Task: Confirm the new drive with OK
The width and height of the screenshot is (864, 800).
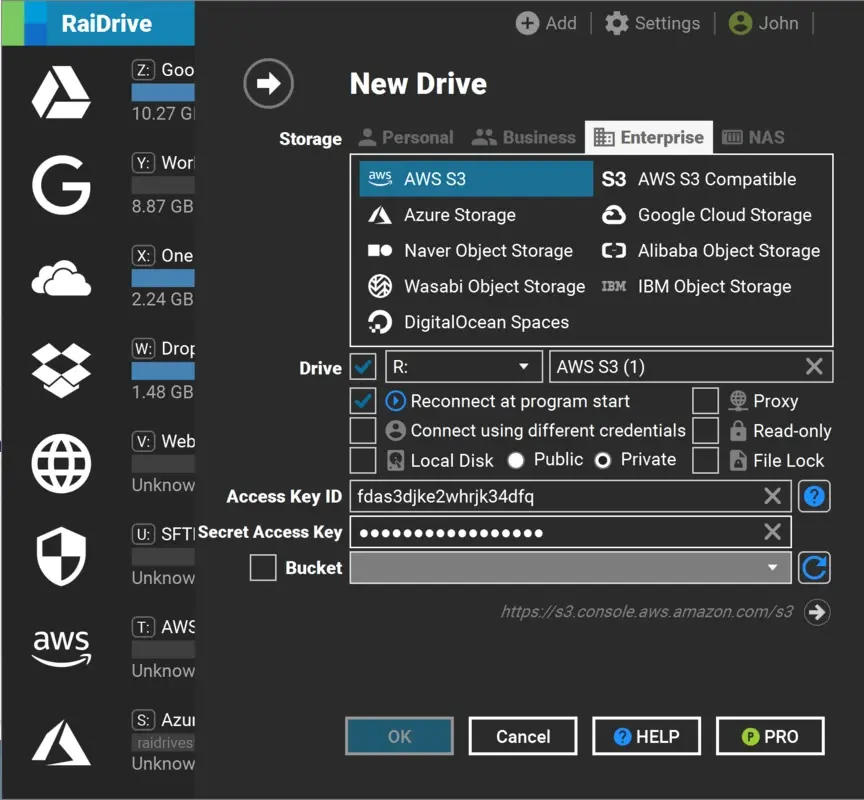Action: tap(399, 735)
